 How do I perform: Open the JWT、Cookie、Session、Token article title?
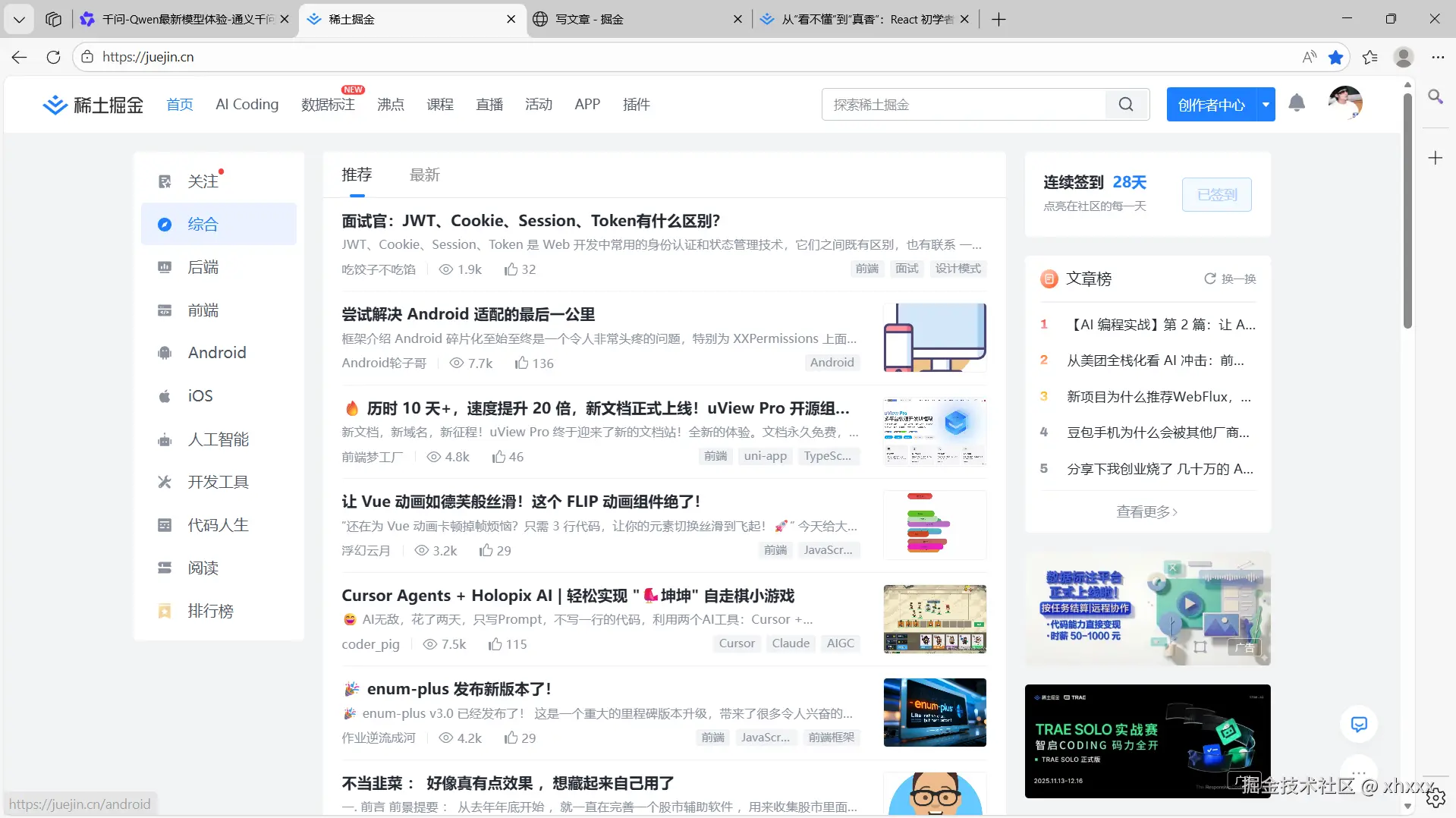[530, 221]
